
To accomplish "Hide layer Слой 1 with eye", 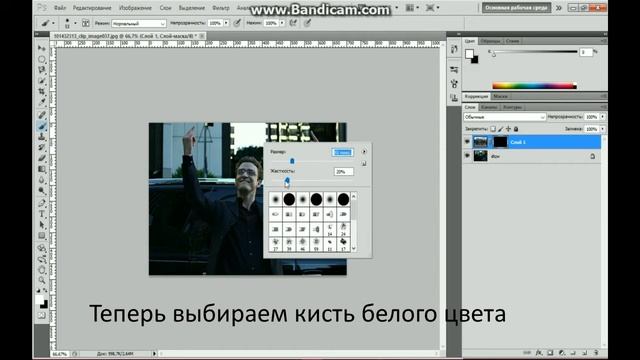I will 467,142.
